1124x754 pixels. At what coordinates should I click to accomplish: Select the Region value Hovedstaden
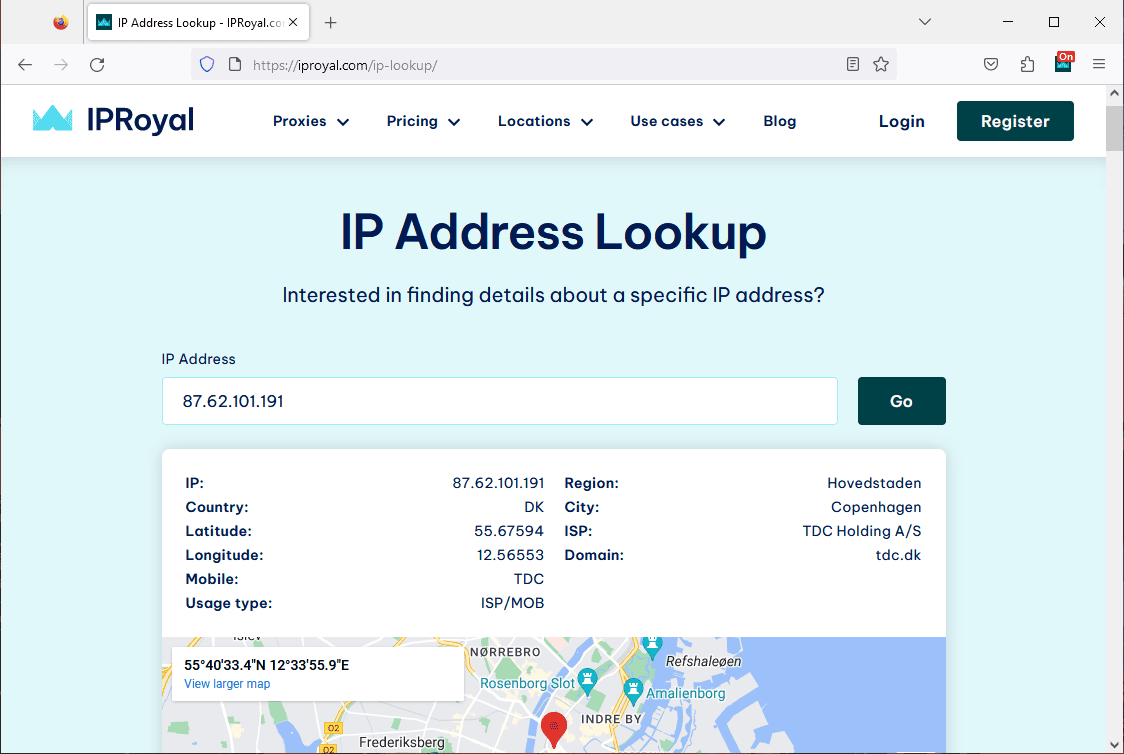point(875,483)
